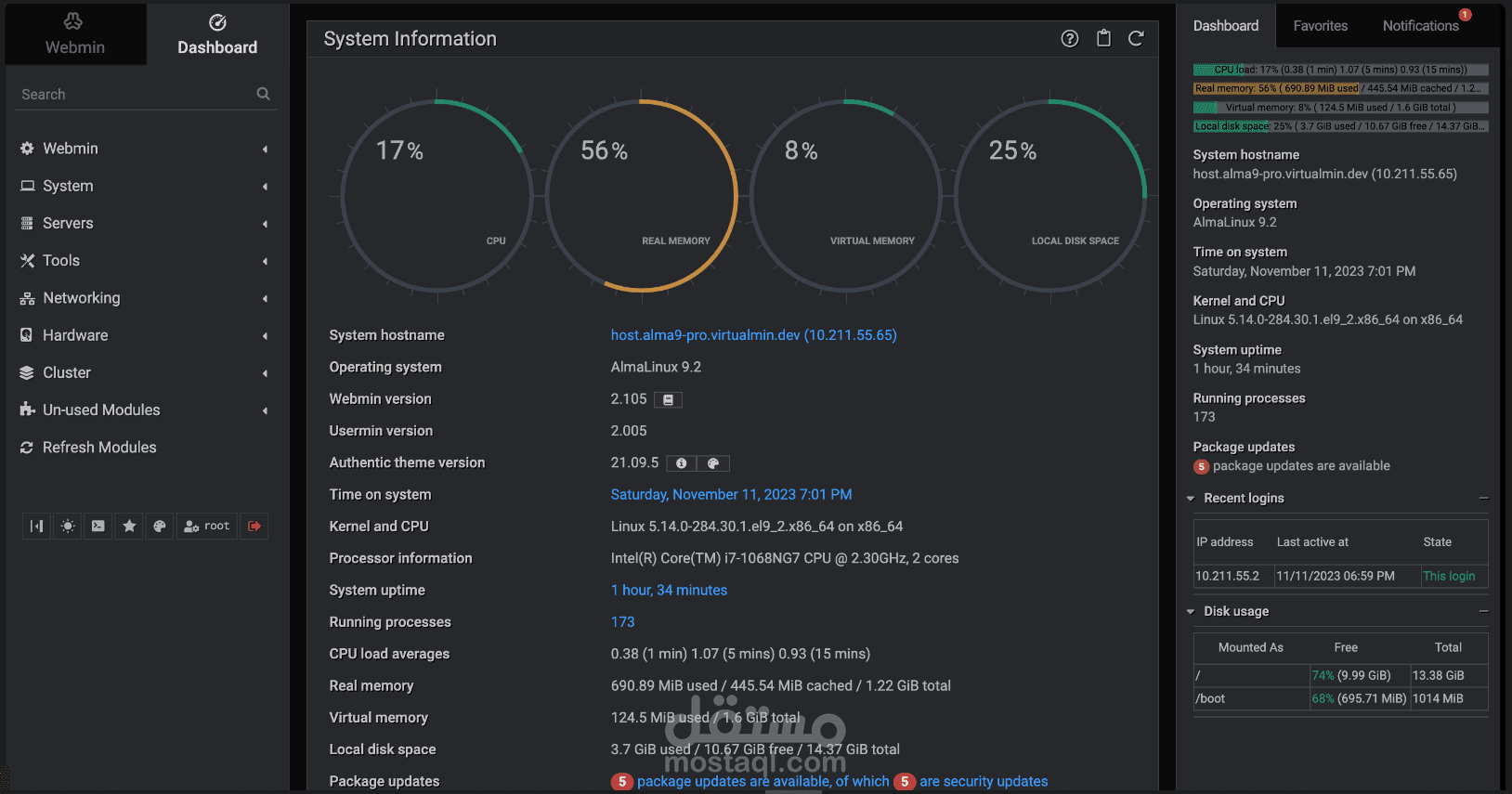The height and width of the screenshot is (794, 1512).
Task: Select the Dashboard tab in the left sidebar
Action: [217, 34]
